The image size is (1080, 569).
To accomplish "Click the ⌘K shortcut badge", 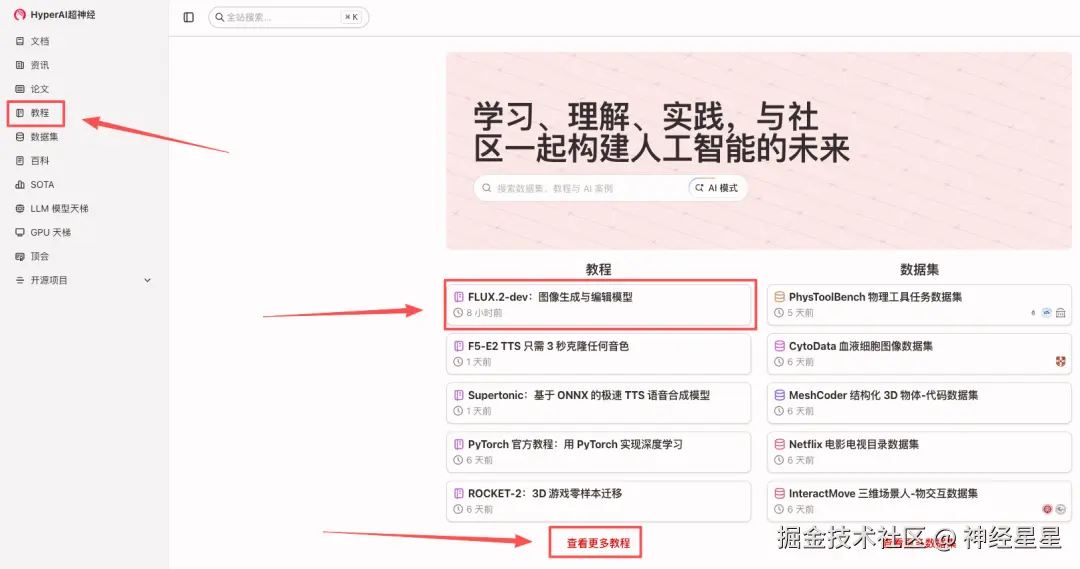I will (351, 17).
